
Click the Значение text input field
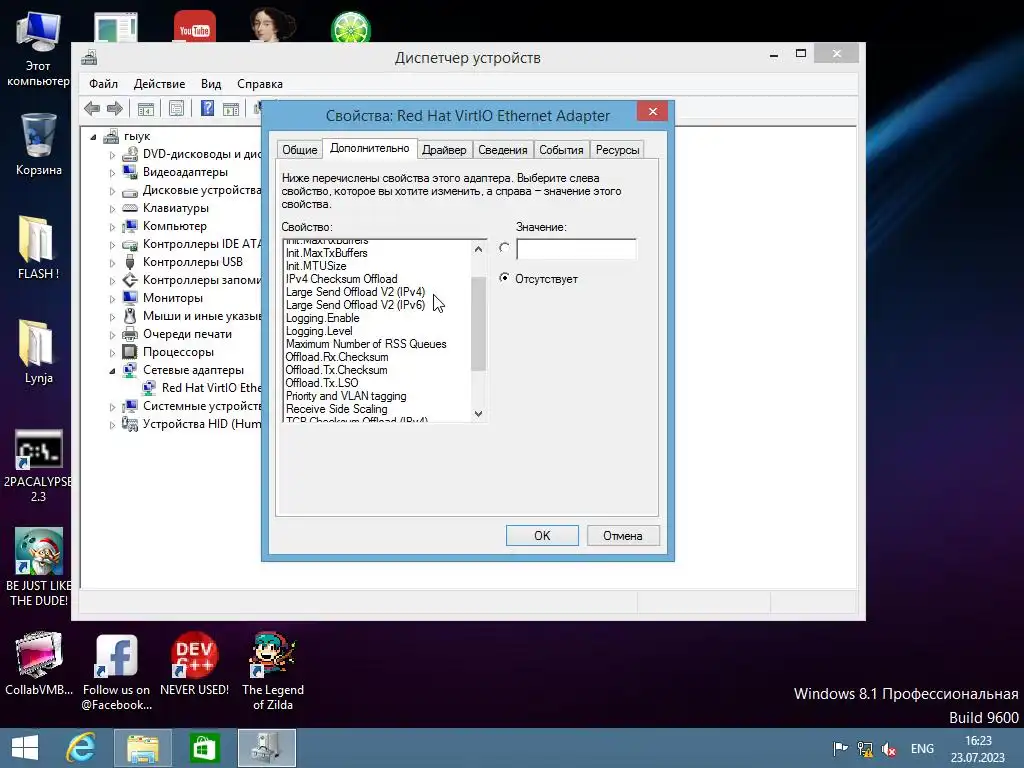pos(576,249)
